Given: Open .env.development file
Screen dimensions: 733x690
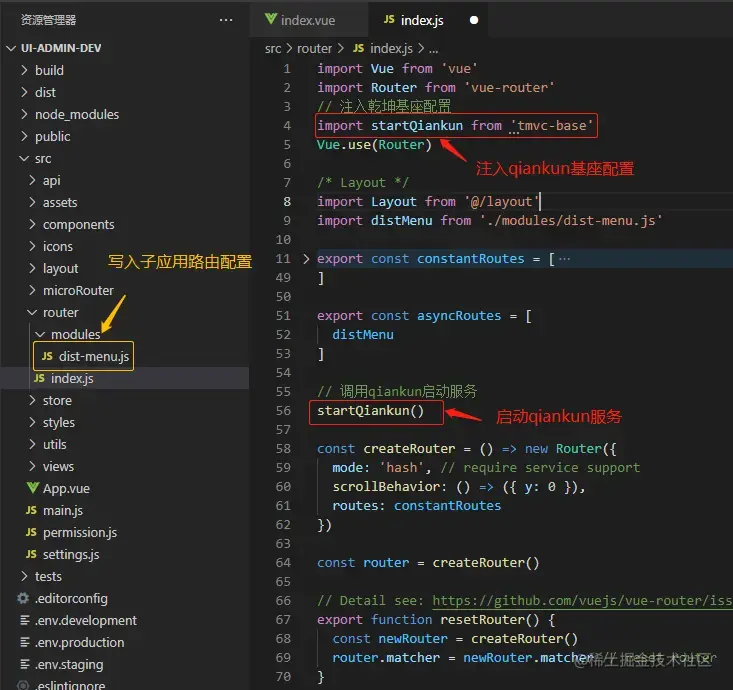Looking at the screenshot, I should 86,620.
